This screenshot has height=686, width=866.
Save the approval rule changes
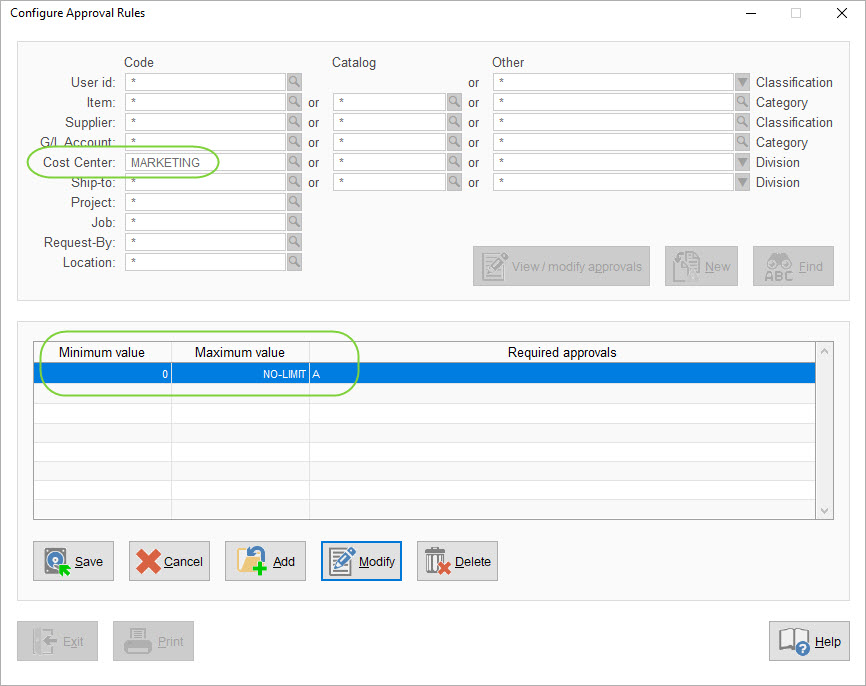click(73, 561)
